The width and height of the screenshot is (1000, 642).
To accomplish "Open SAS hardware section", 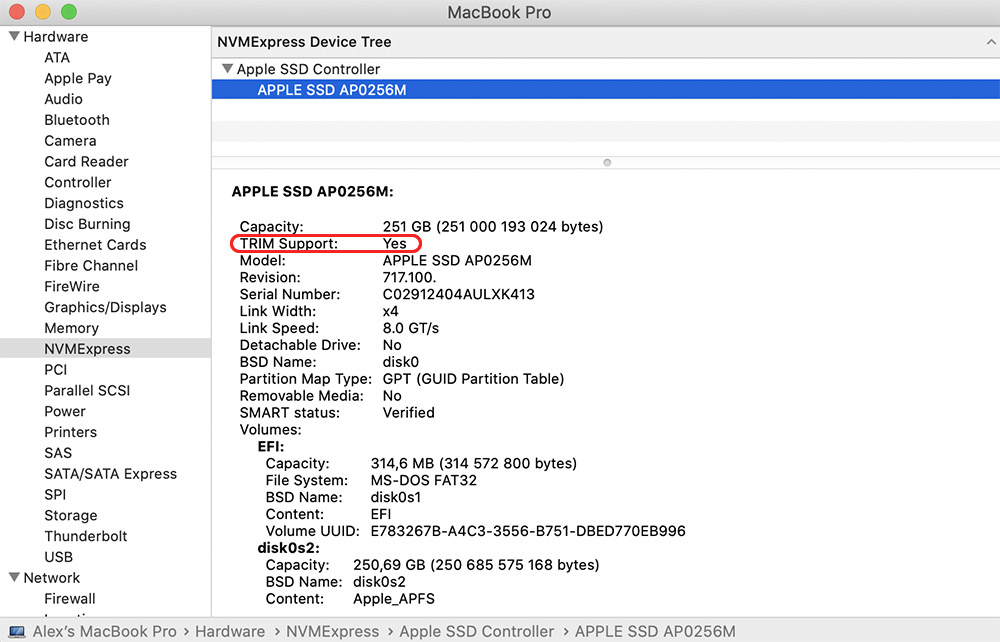I will pos(58,453).
